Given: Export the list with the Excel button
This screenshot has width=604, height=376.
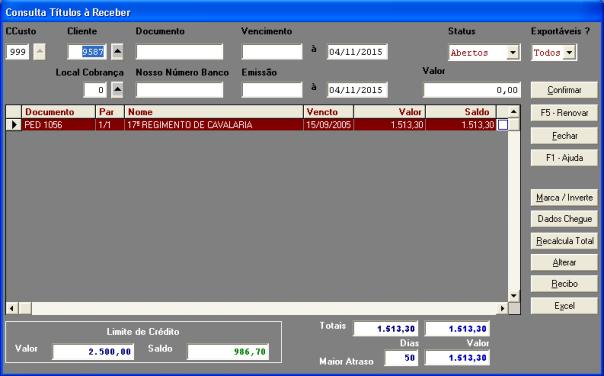Looking at the screenshot, I should click(x=564, y=306).
